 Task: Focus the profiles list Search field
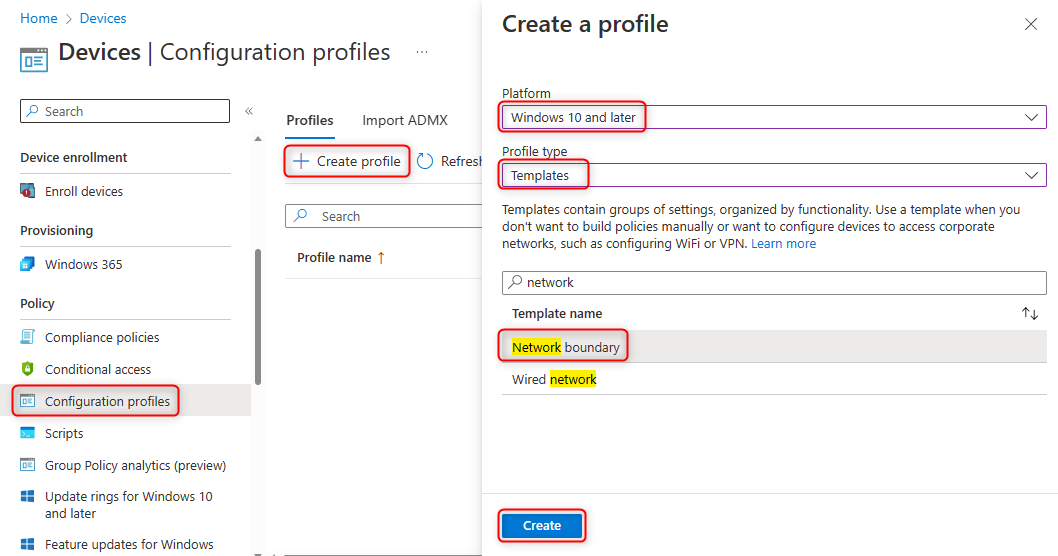(x=383, y=216)
